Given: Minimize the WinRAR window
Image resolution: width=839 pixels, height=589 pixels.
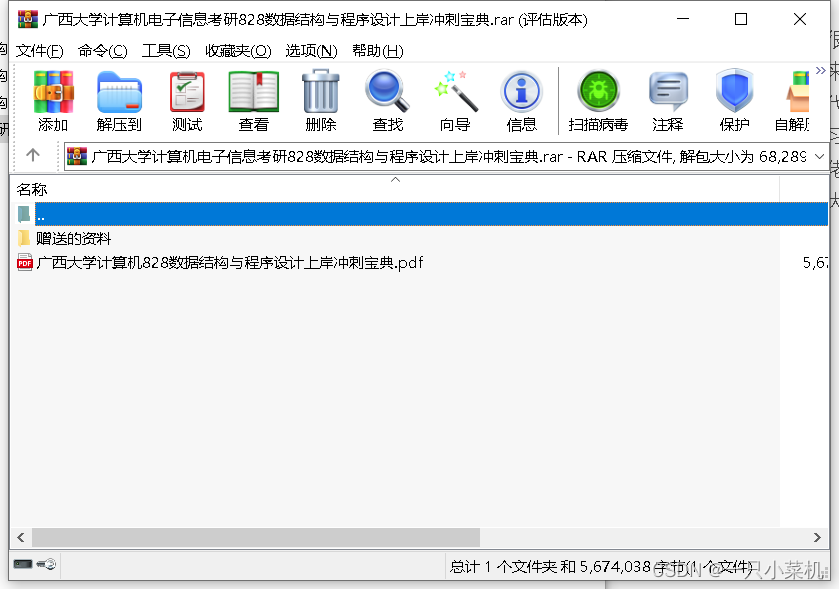Looking at the screenshot, I should coord(683,19).
